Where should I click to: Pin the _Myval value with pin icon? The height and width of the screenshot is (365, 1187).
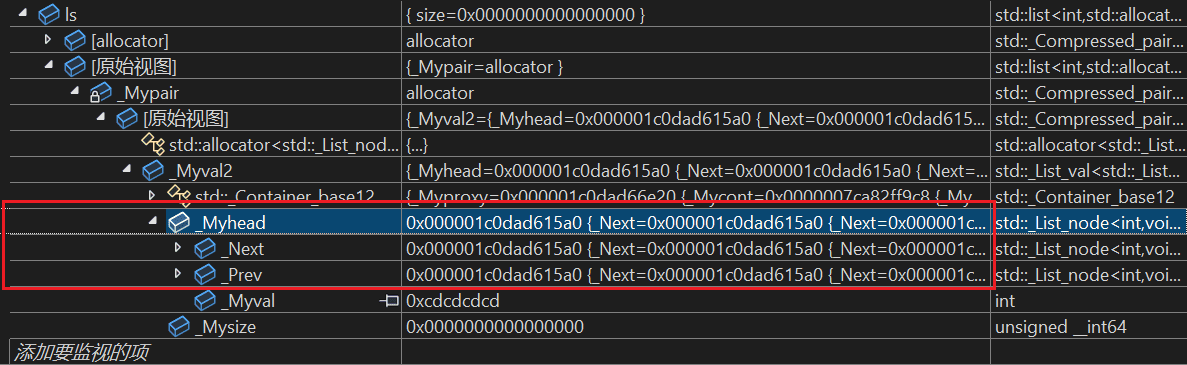[389, 301]
